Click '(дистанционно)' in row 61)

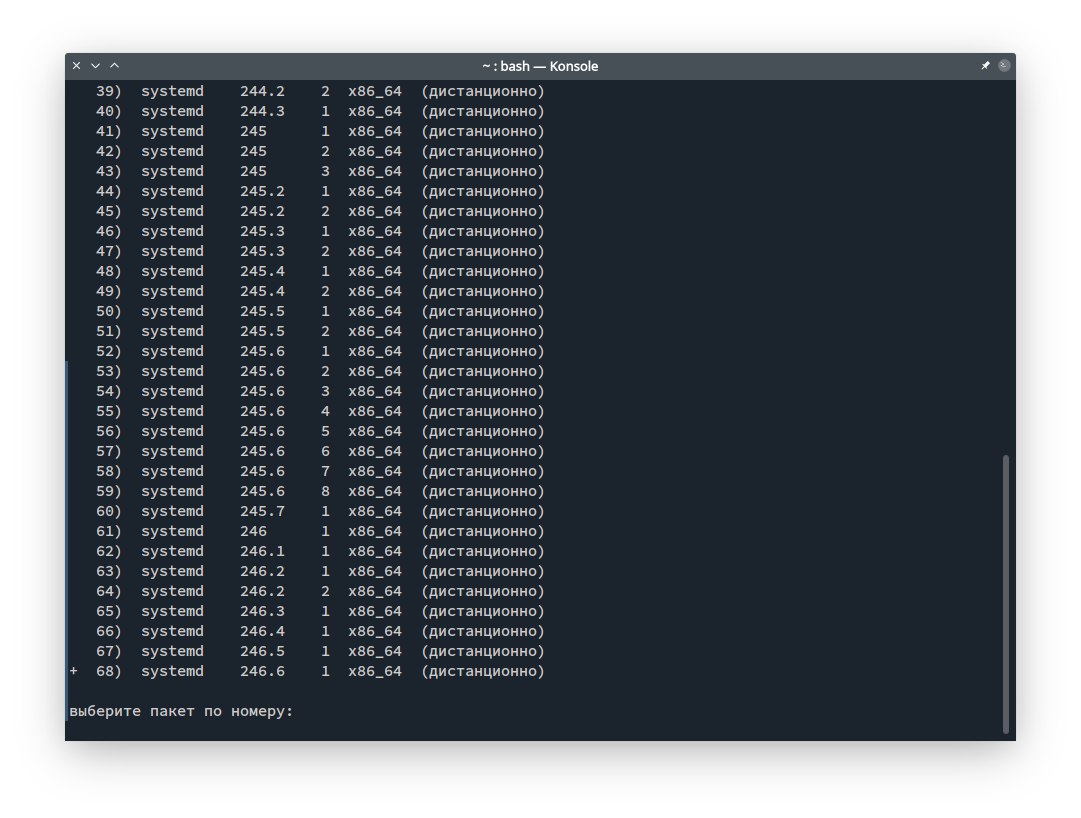(x=483, y=531)
